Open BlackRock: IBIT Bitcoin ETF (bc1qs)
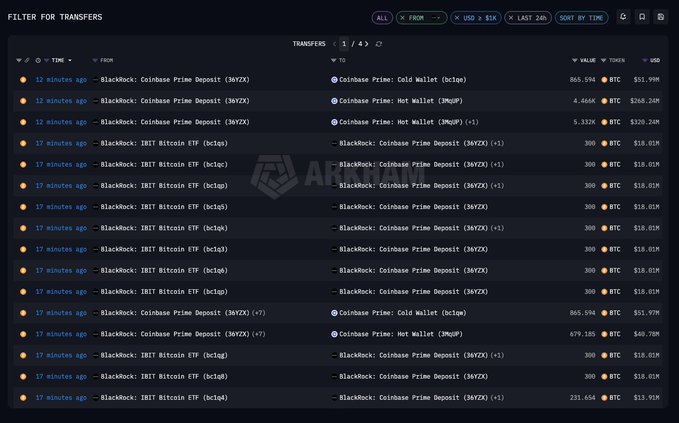Image resolution: width=679 pixels, height=423 pixels. tap(164, 143)
